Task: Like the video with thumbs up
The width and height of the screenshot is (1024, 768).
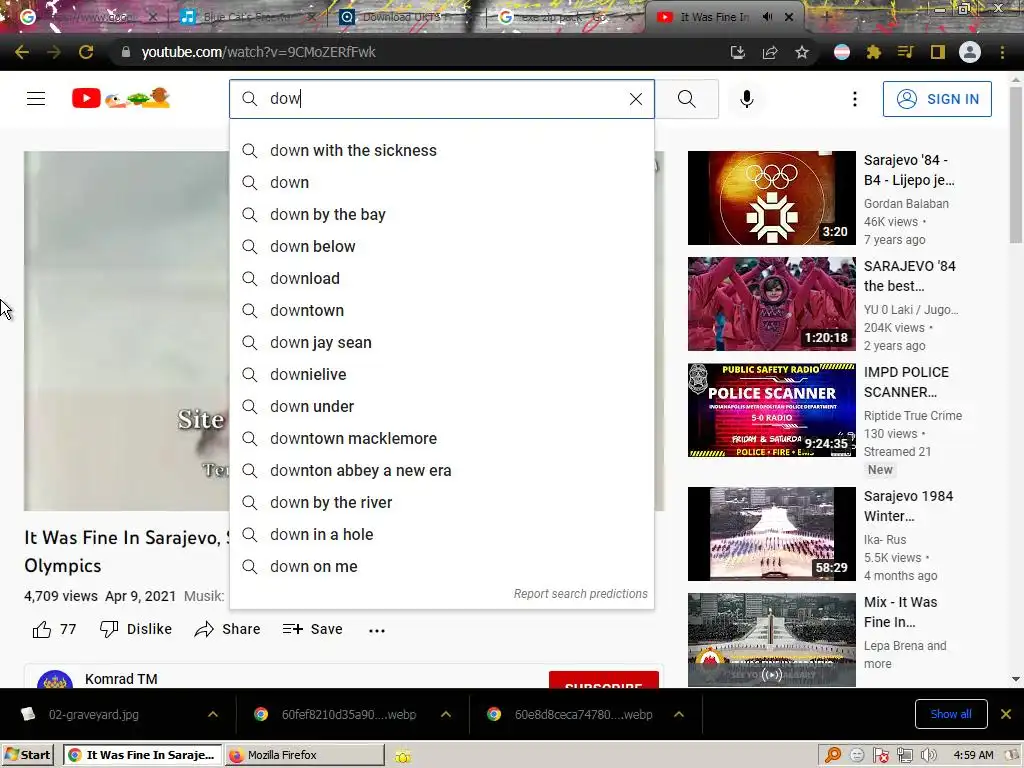Action: [x=54, y=630]
